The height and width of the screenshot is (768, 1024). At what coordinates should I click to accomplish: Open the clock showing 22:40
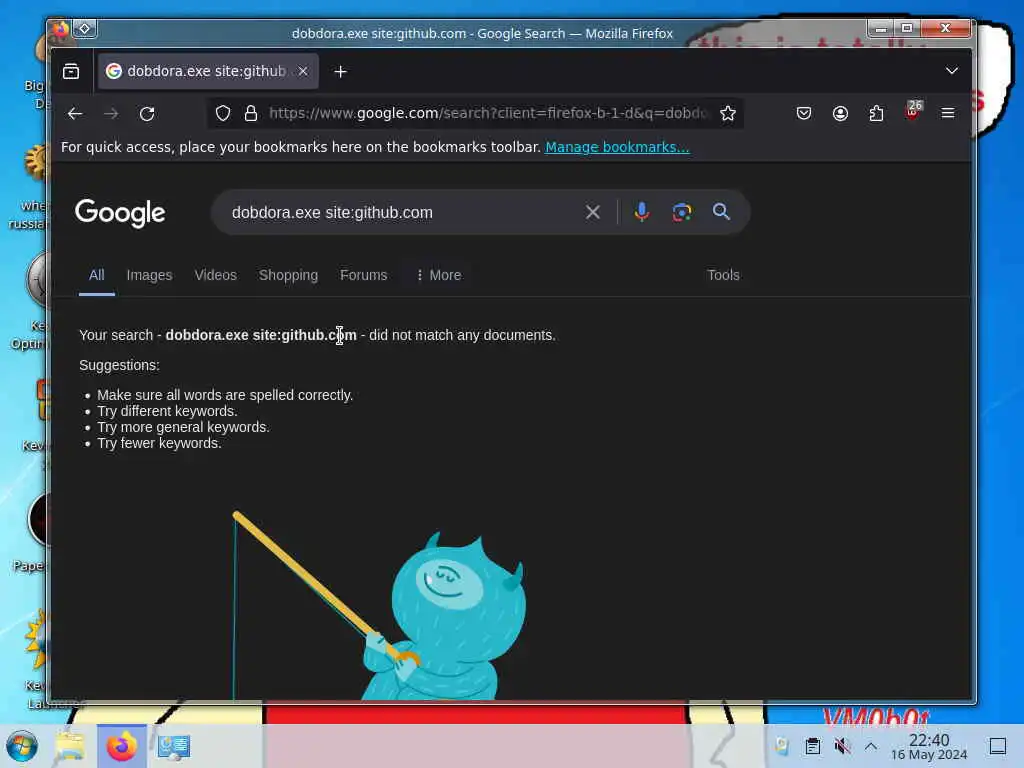pos(929,746)
